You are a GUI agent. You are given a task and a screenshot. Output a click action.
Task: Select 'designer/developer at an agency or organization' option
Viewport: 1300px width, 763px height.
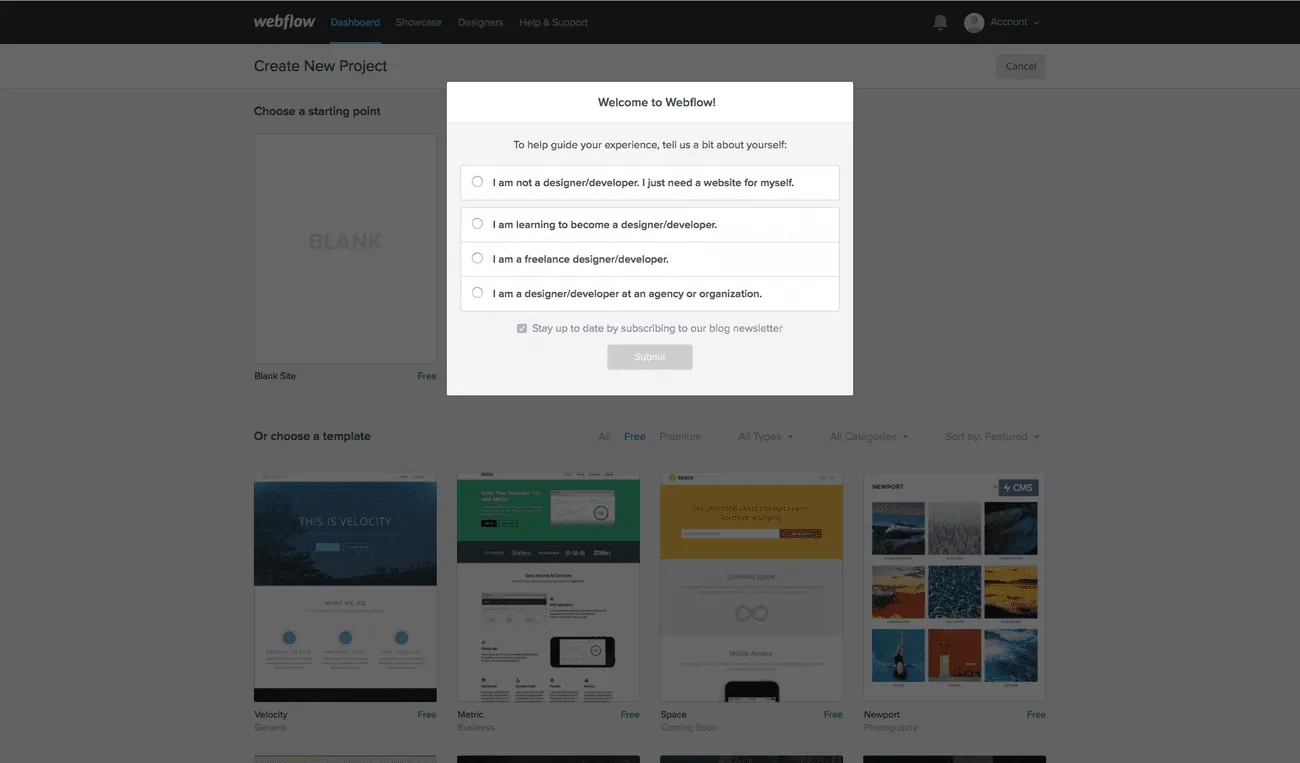[x=477, y=293]
